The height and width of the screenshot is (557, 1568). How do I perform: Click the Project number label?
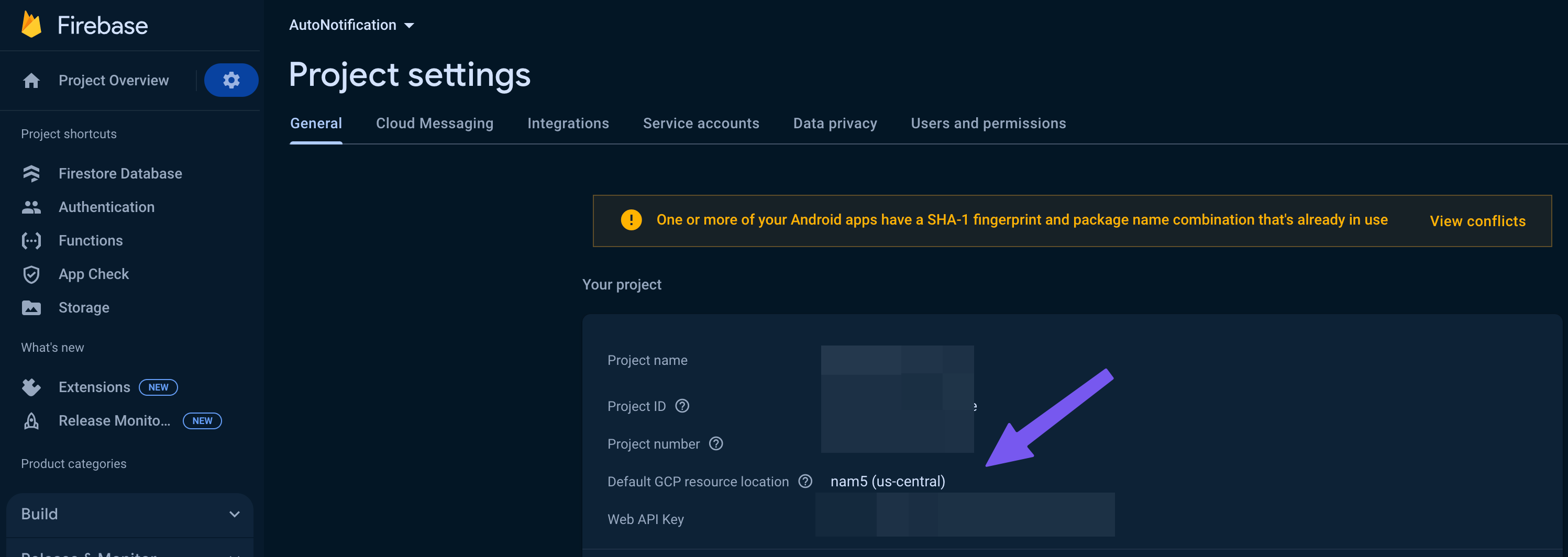point(653,444)
